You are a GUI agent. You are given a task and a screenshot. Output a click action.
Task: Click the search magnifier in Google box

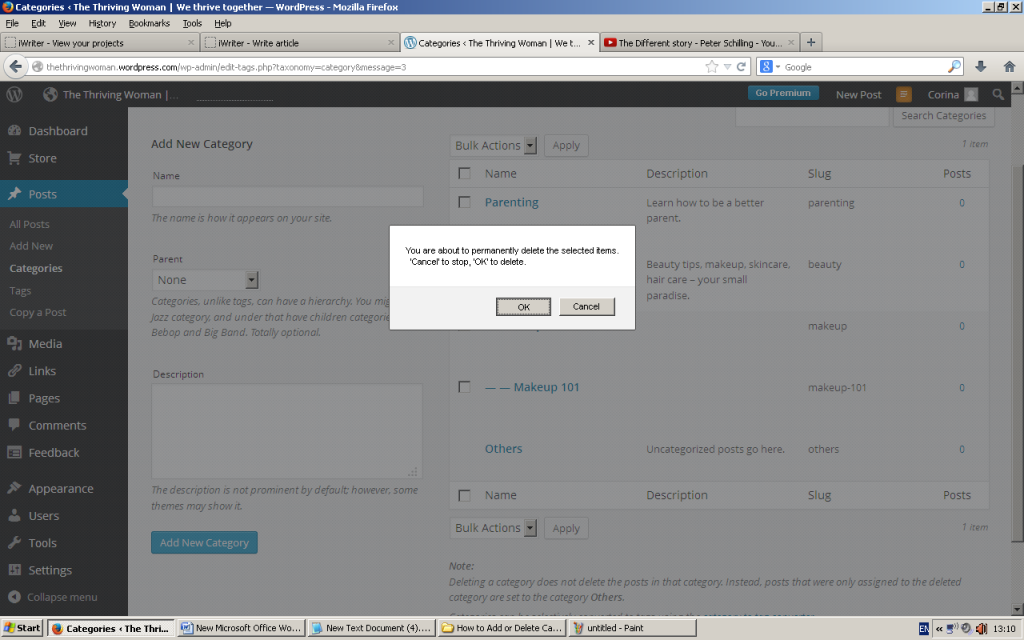(x=954, y=67)
